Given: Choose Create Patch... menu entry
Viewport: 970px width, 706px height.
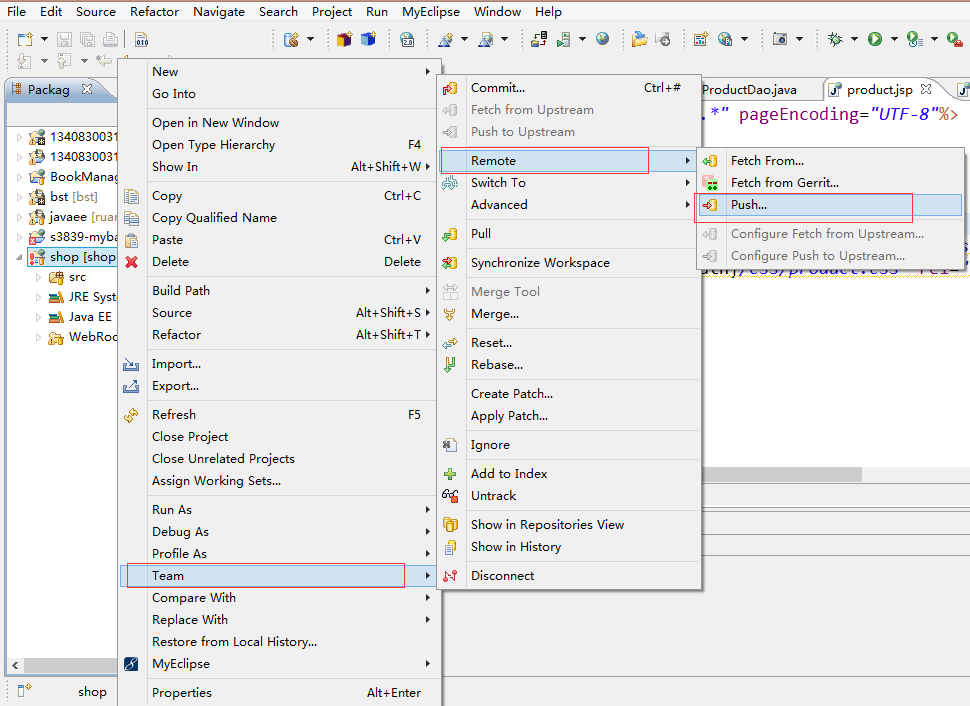Looking at the screenshot, I should 512,394.
